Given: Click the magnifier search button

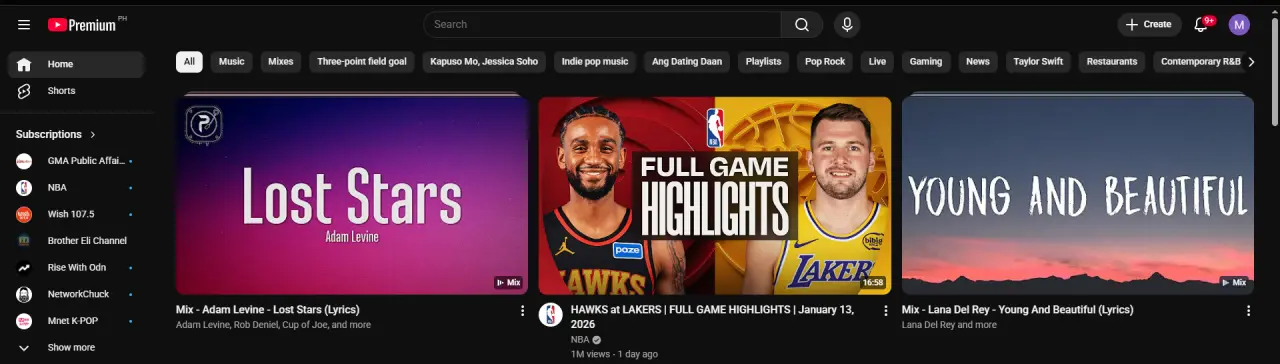Looking at the screenshot, I should pyautogui.click(x=802, y=24).
